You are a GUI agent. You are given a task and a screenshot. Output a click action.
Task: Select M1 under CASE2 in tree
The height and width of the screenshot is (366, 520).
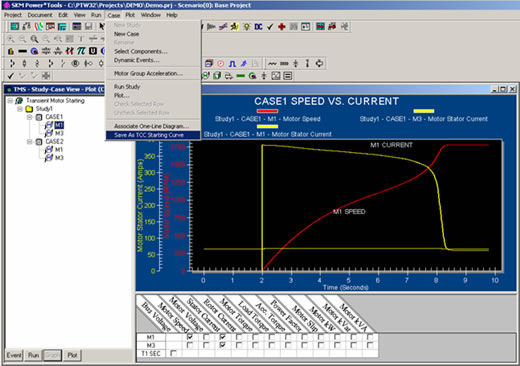(59, 149)
